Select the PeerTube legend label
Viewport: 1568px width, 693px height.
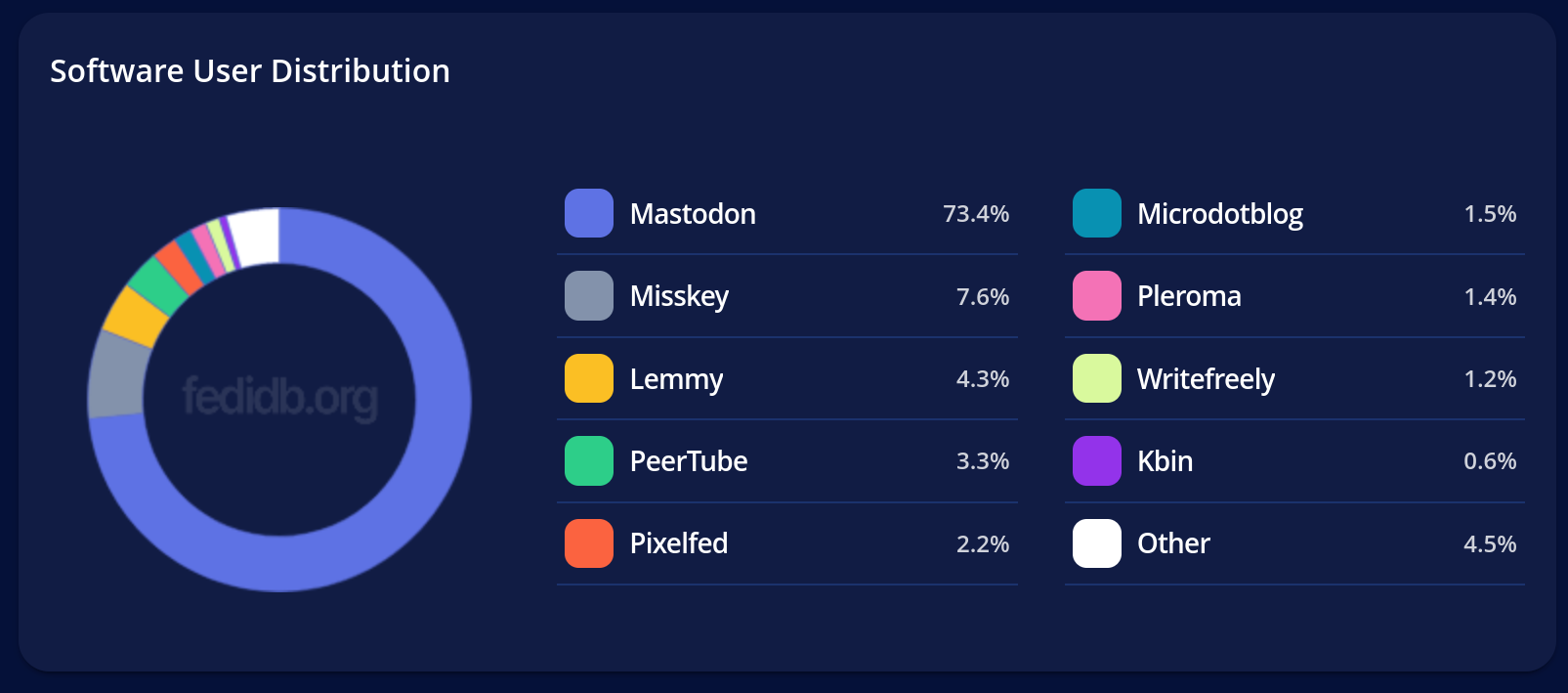689,461
